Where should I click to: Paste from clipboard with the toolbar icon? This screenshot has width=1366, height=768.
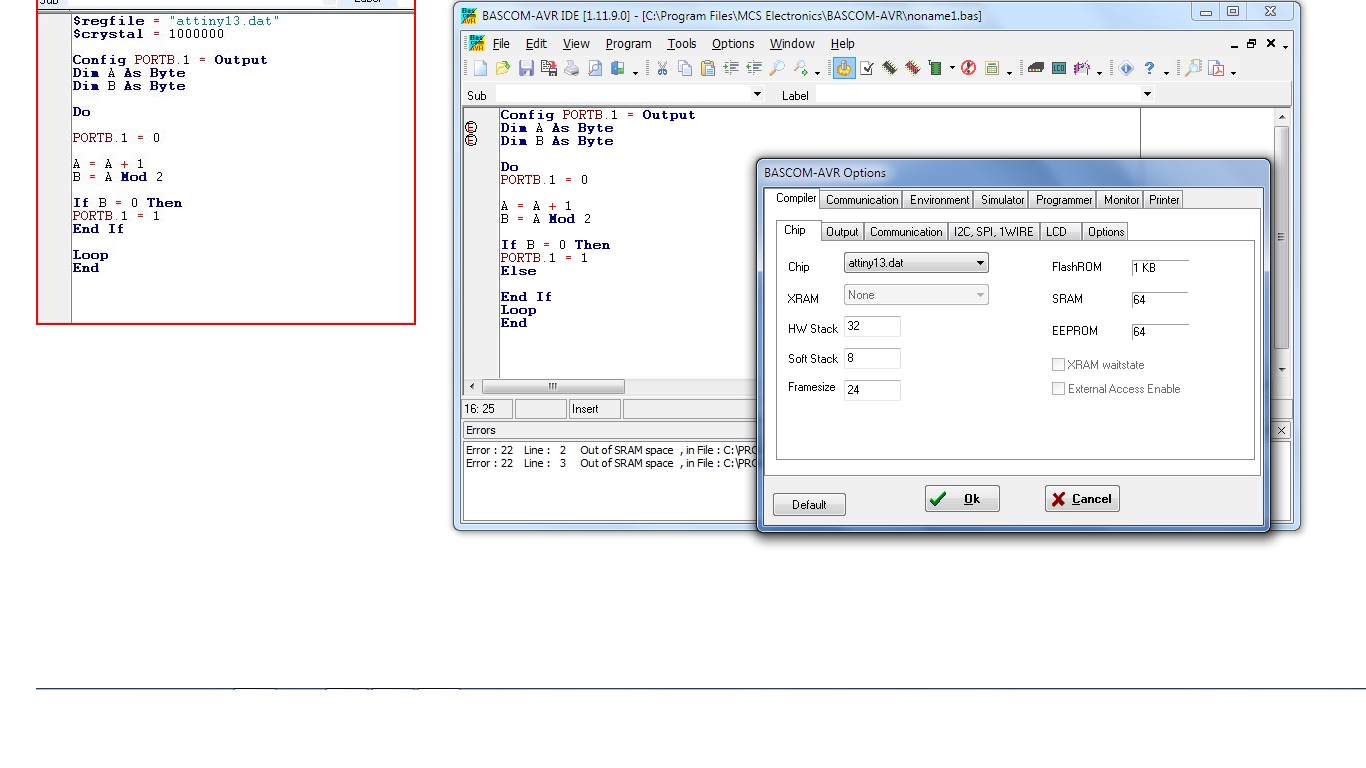(708, 68)
